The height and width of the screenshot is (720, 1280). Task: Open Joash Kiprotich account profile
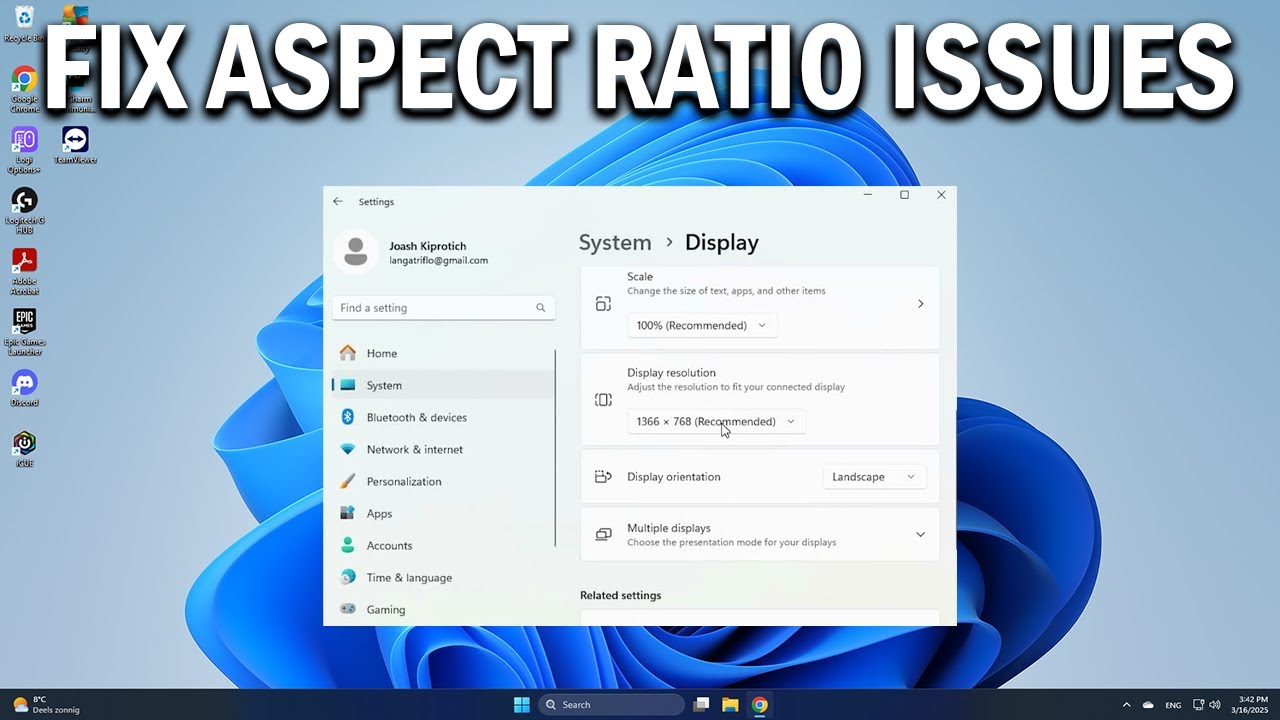click(427, 246)
